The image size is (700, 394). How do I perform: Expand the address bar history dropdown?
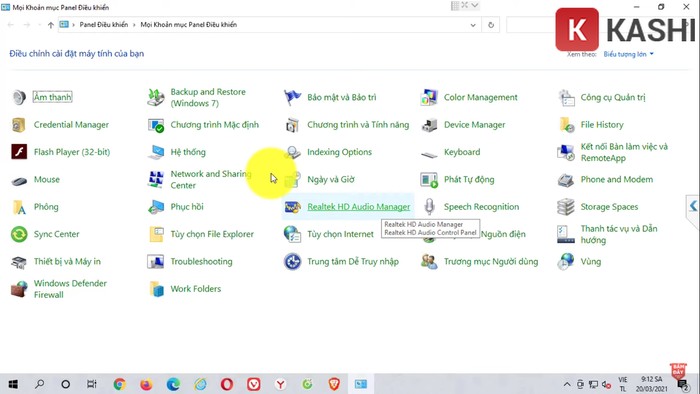473,25
